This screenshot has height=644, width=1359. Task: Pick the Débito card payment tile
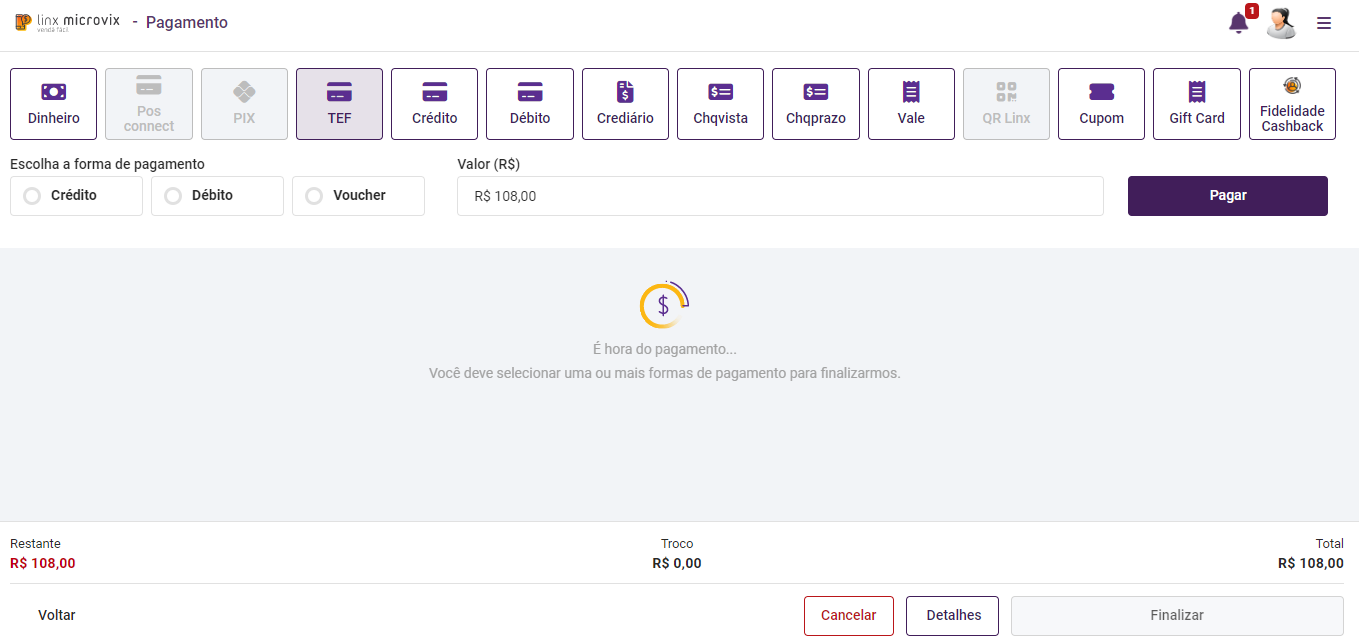(529, 104)
